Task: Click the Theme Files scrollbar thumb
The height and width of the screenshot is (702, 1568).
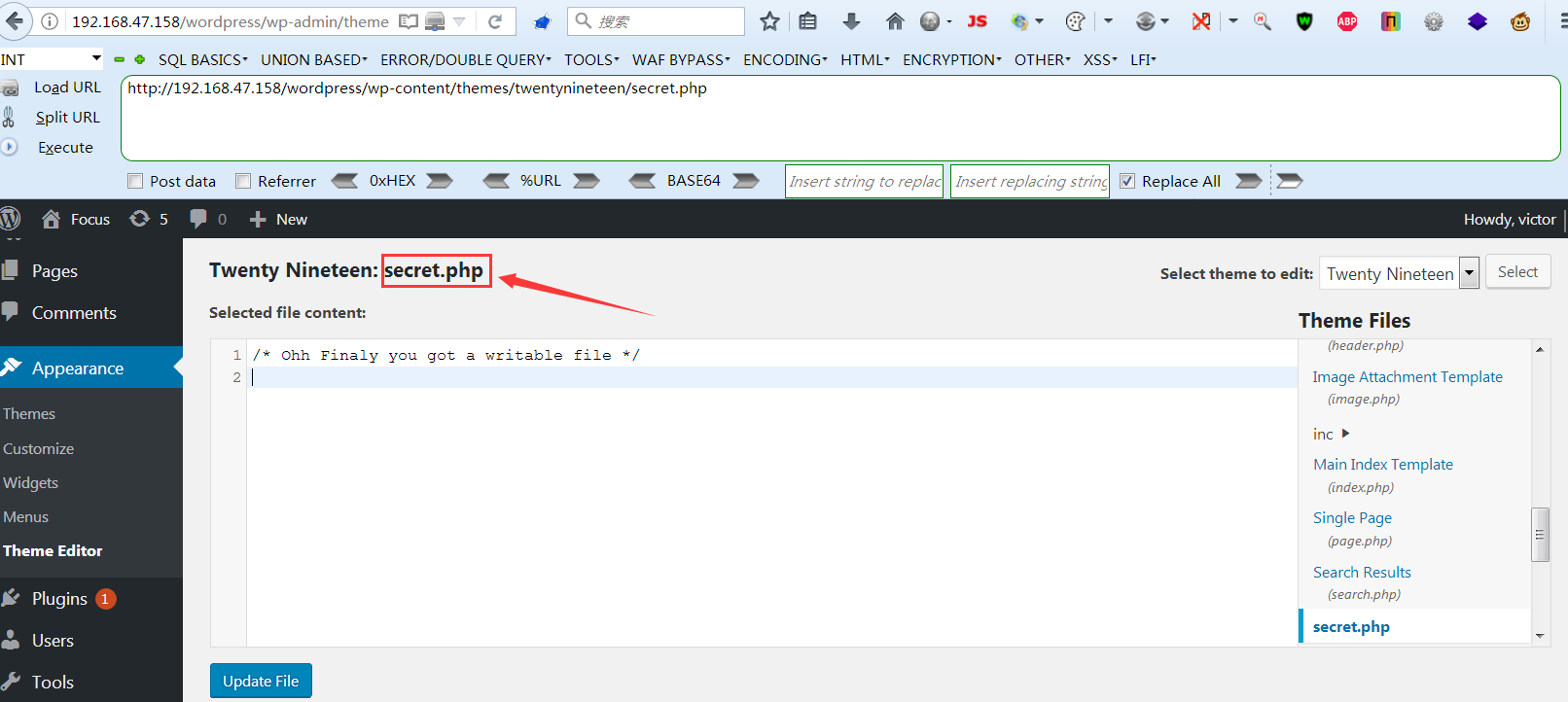Action: coord(1540,535)
